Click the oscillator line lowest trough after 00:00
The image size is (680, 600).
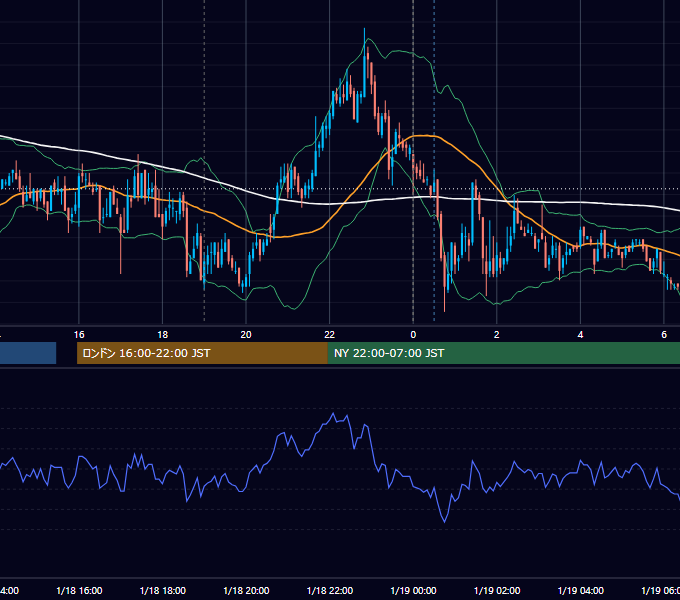[x=445, y=521]
